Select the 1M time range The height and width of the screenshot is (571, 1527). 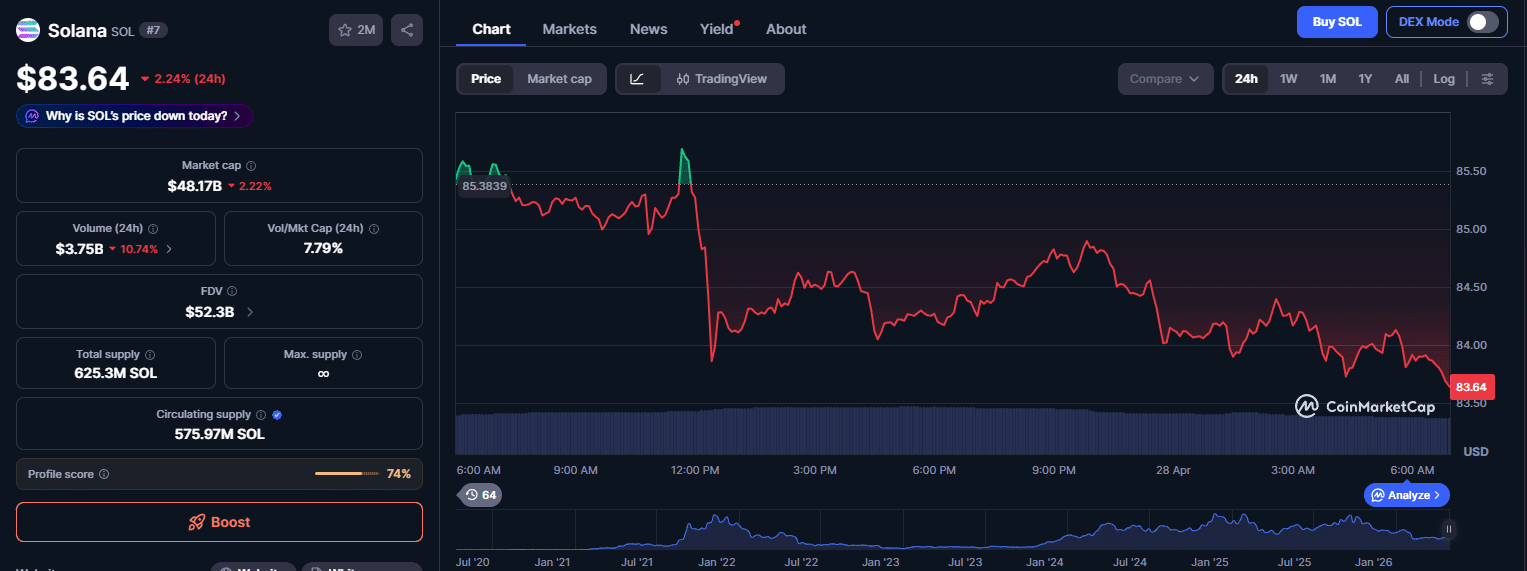1327,79
